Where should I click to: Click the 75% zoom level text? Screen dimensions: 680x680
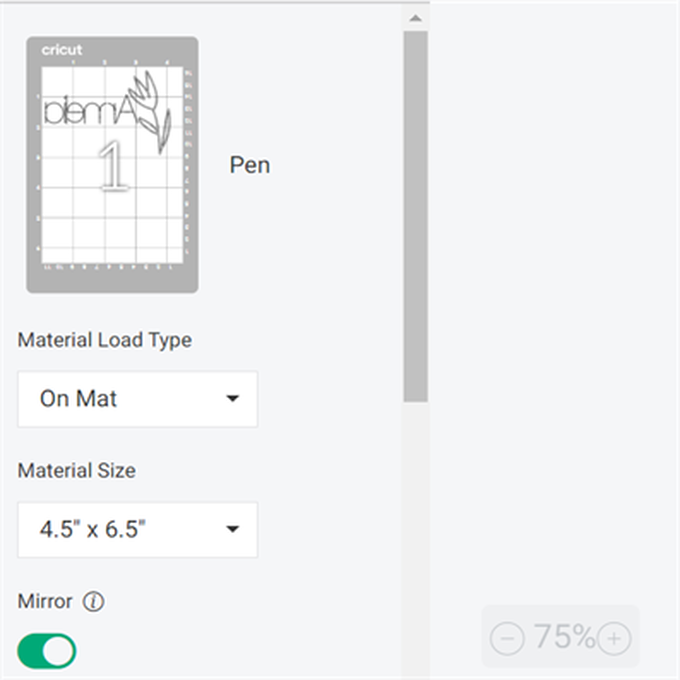563,636
